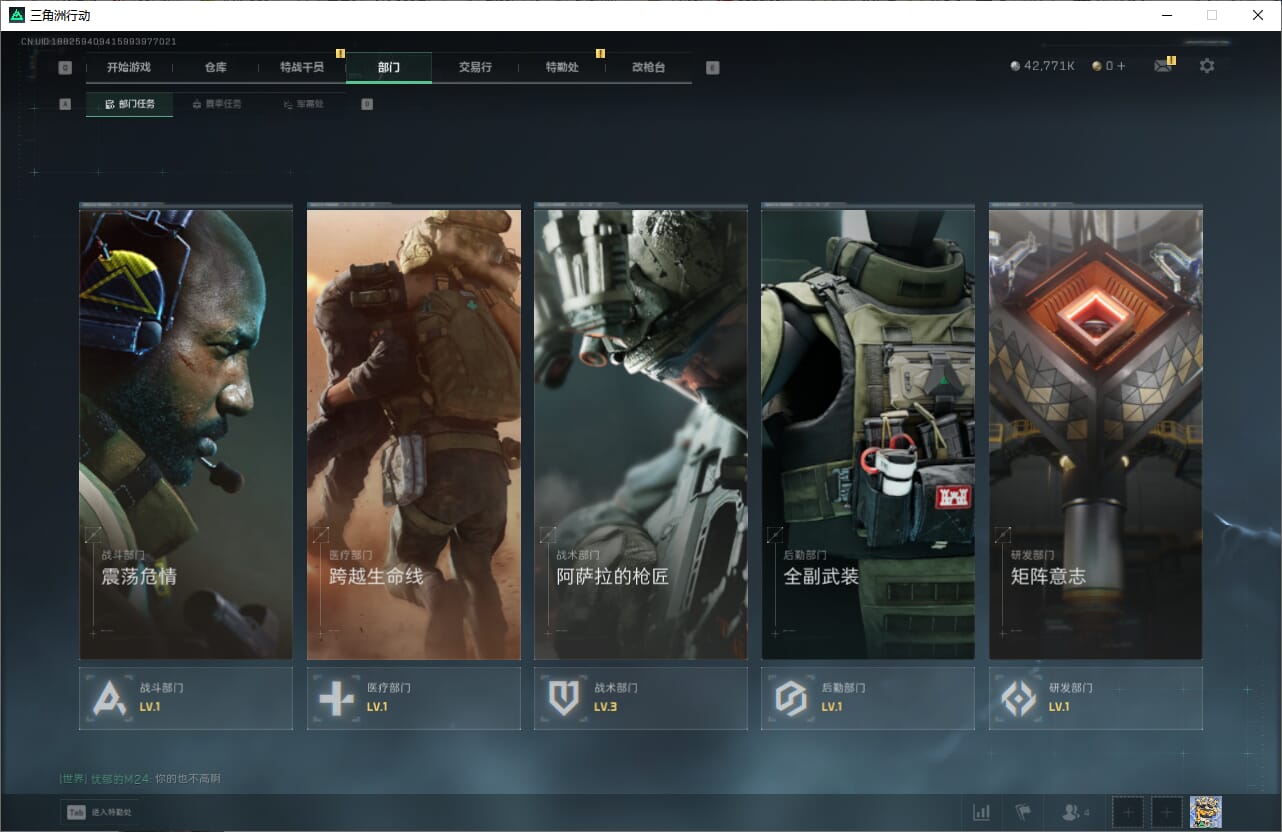This screenshot has height=832, width=1282.
Task: Click the 研发部门 diamond emblem icon
Action: [x=1018, y=698]
